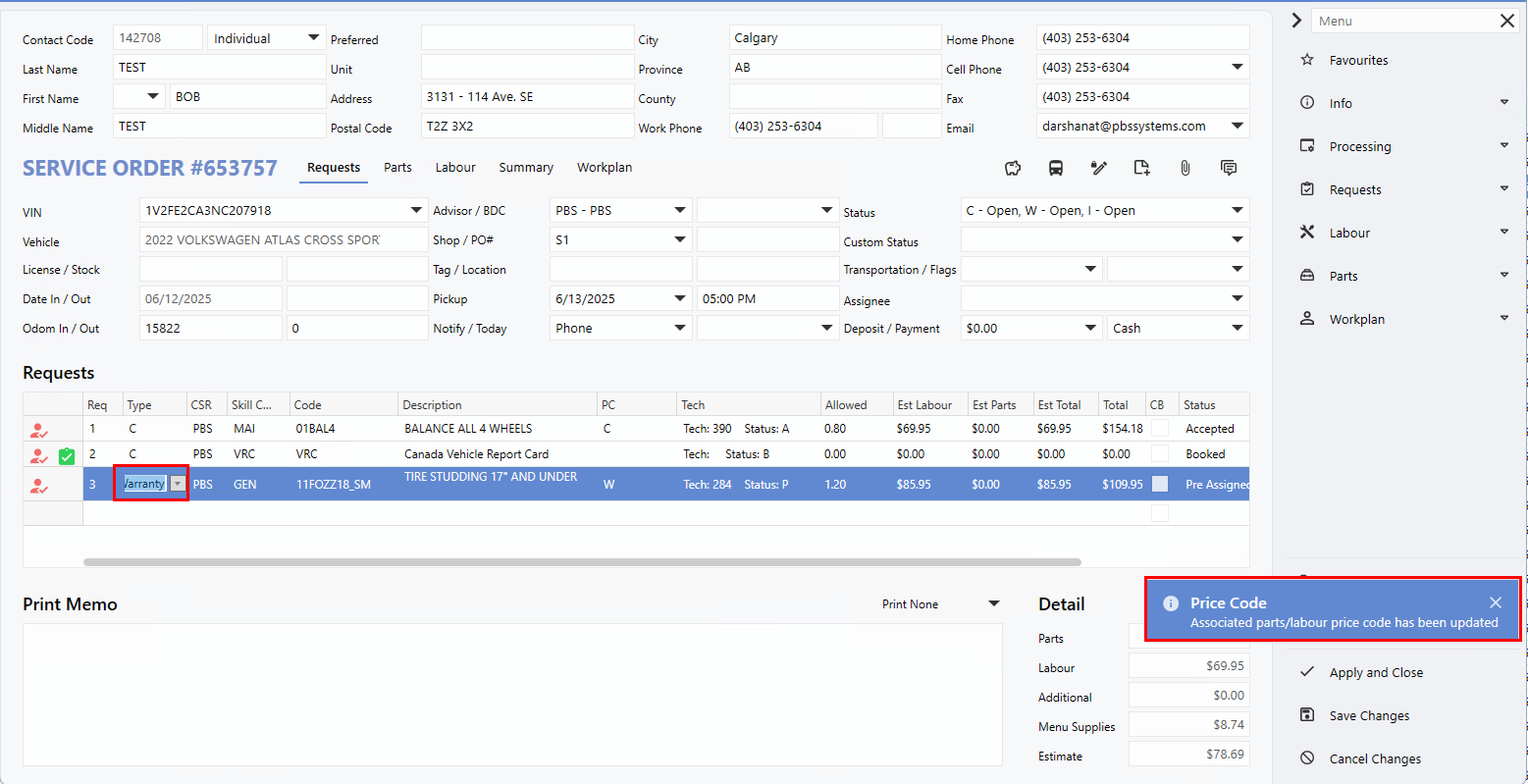
Task: Open the Status dropdown
Action: 1237,211
